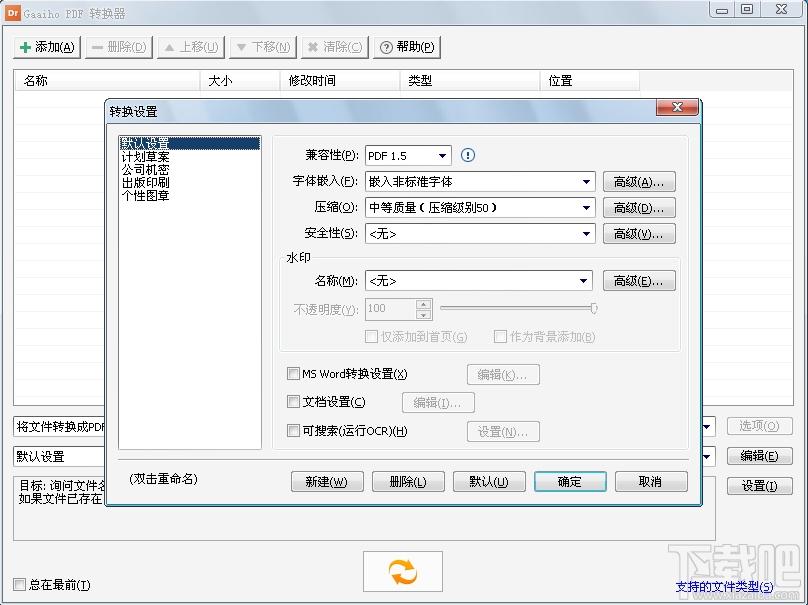Open 支持的文件类型(S) link

tap(724, 586)
